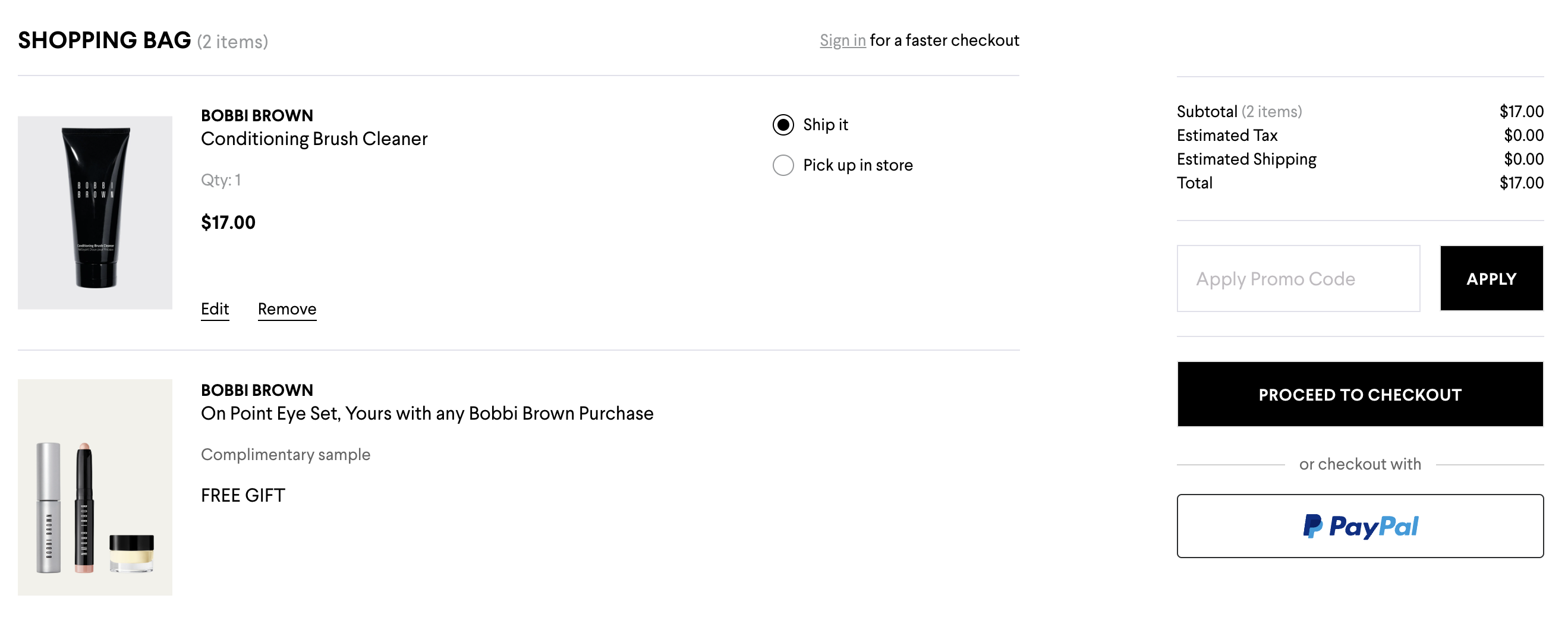Open the On Point Eye Set image
Image resolution: width=1568 pixels, height=617 pixels.
click(95, 487)
